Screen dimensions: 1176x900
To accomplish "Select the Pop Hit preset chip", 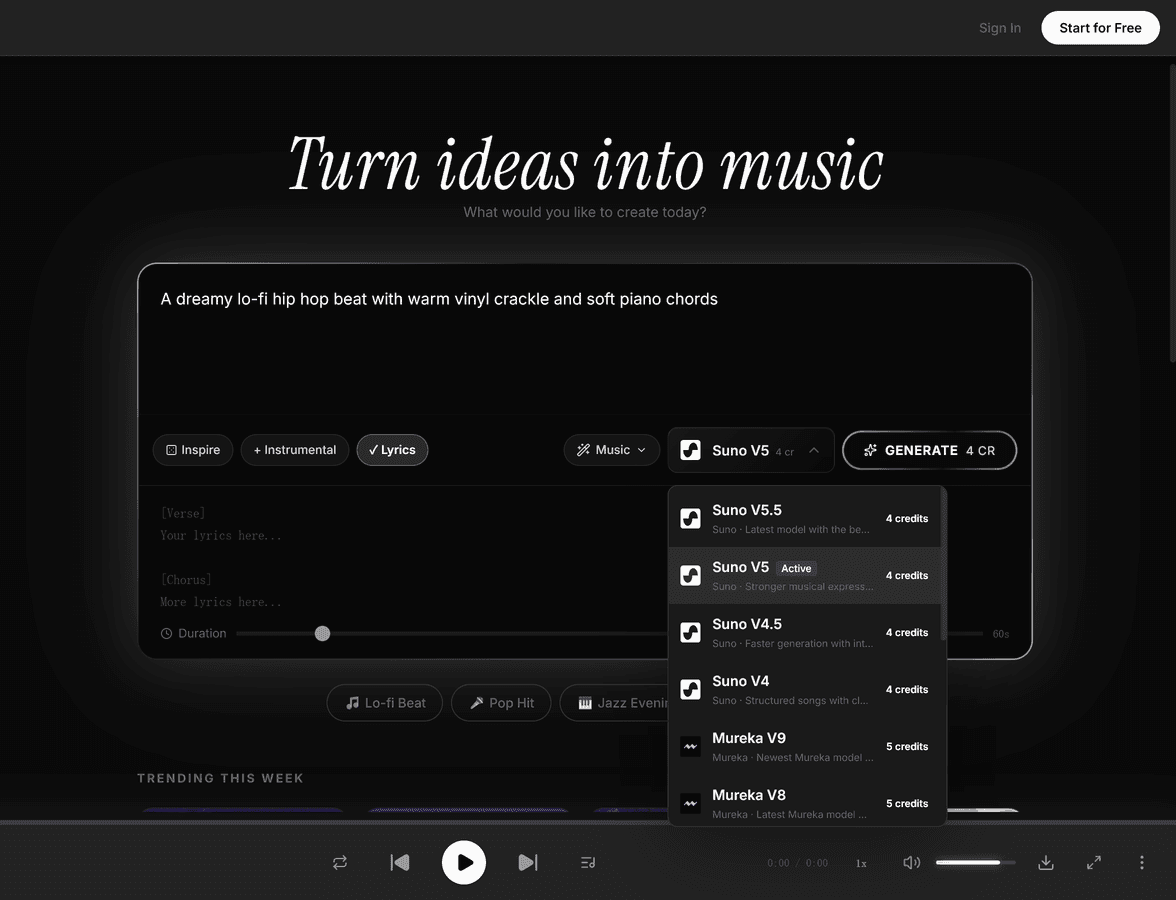I will (x=501, y=703).
